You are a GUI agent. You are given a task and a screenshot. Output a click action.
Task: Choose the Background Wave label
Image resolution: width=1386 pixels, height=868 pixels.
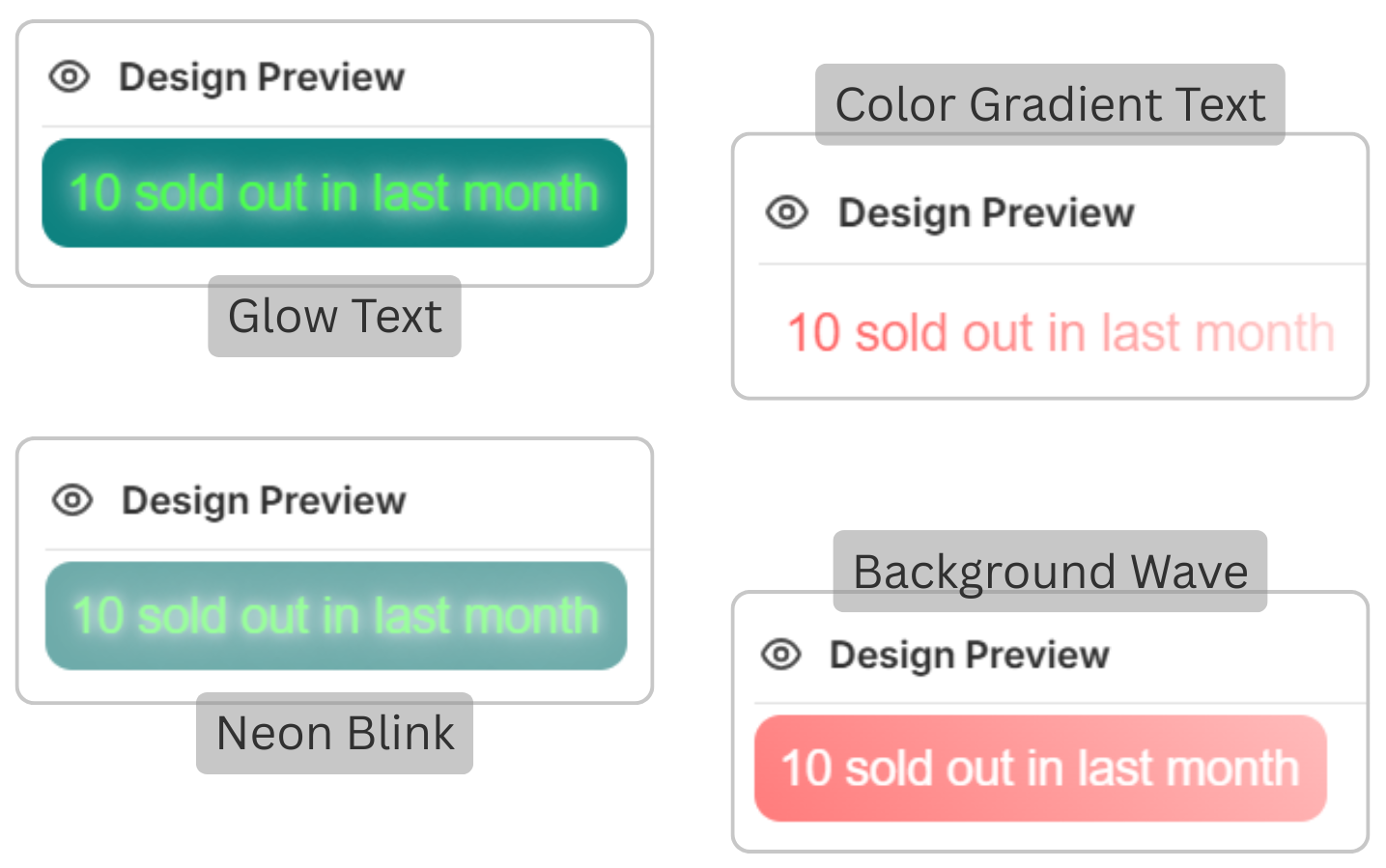coord(1050,572)
